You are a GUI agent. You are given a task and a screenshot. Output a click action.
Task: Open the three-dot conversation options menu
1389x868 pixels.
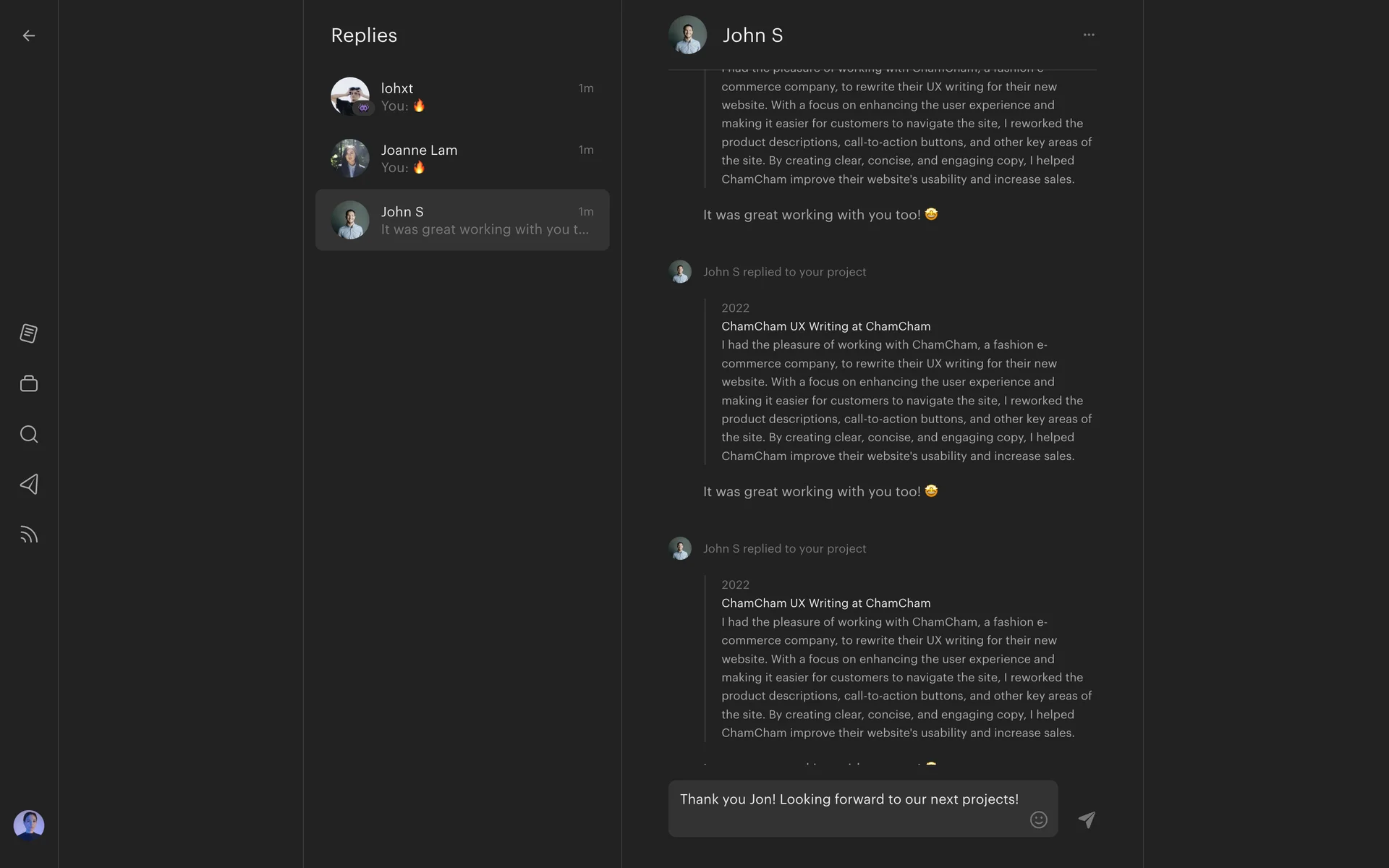pyautogui.click(x=1089, y=35)
